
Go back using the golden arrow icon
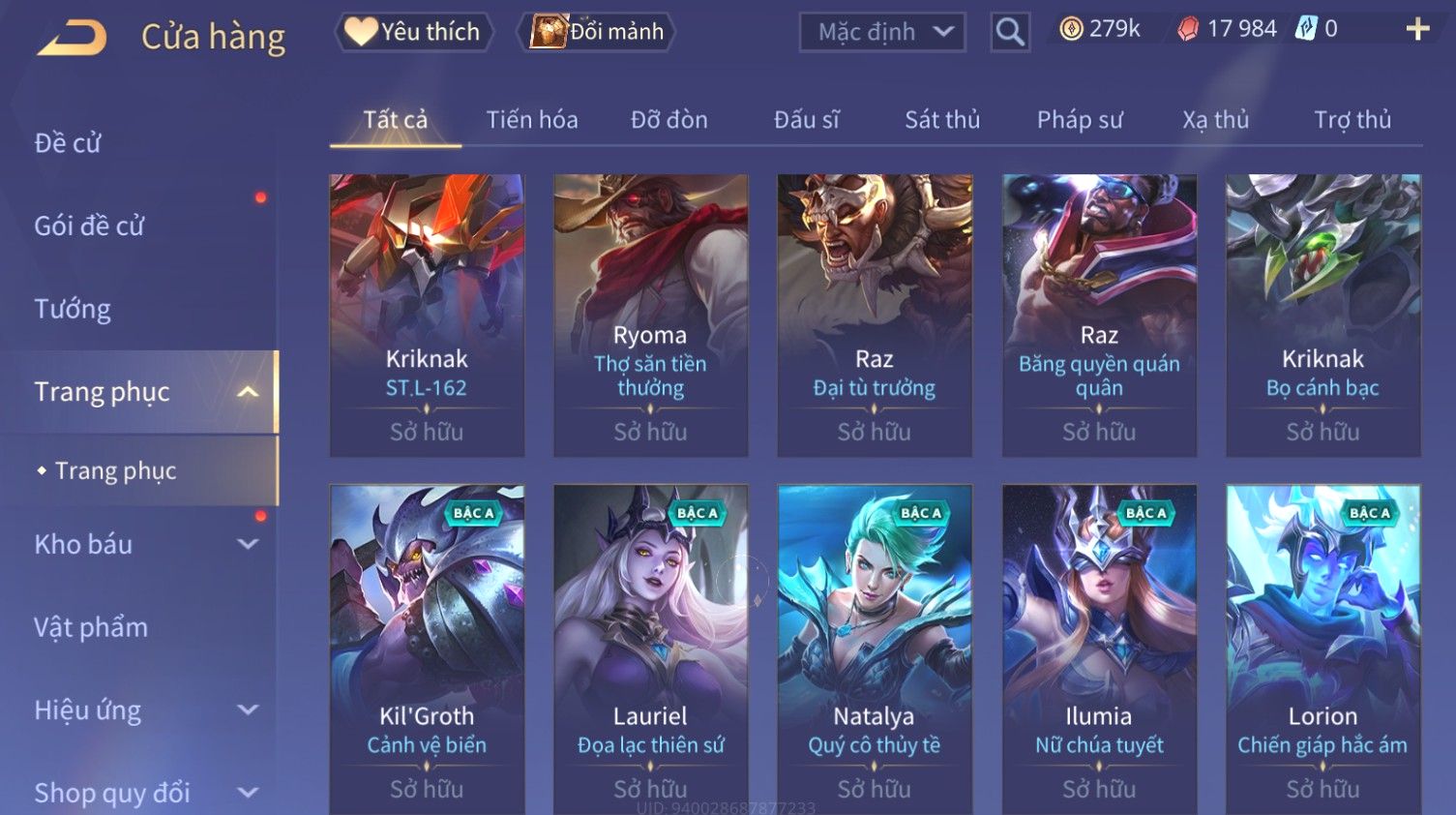(72, 39)
